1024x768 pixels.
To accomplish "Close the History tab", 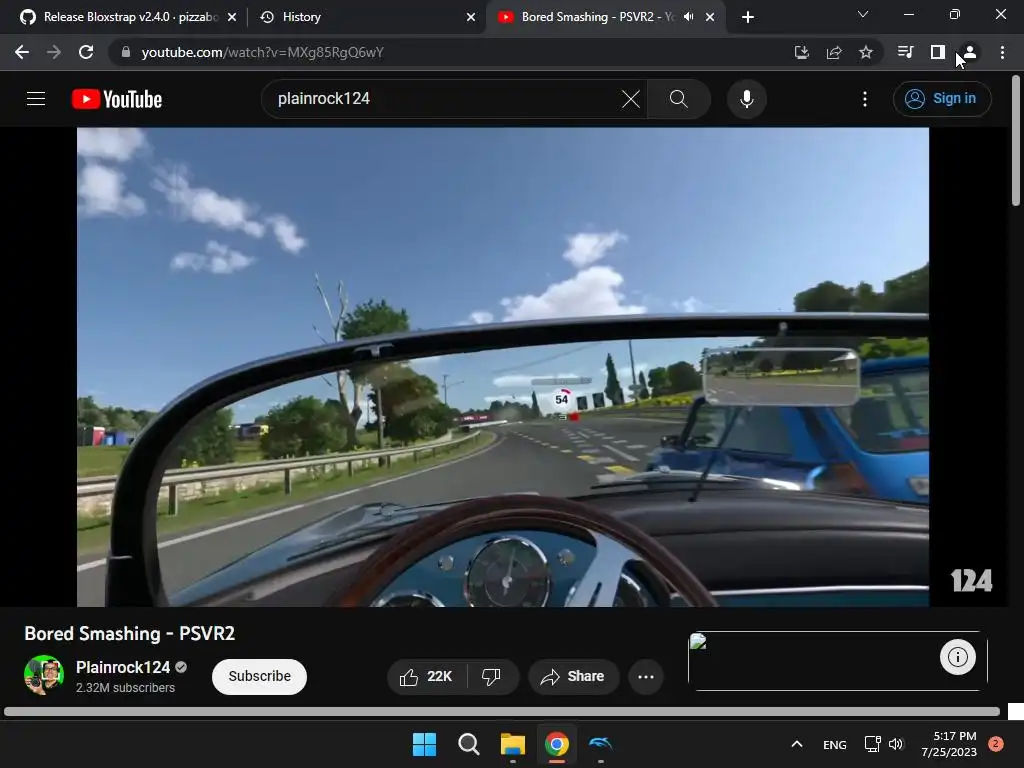I will [x=471, y=17].
